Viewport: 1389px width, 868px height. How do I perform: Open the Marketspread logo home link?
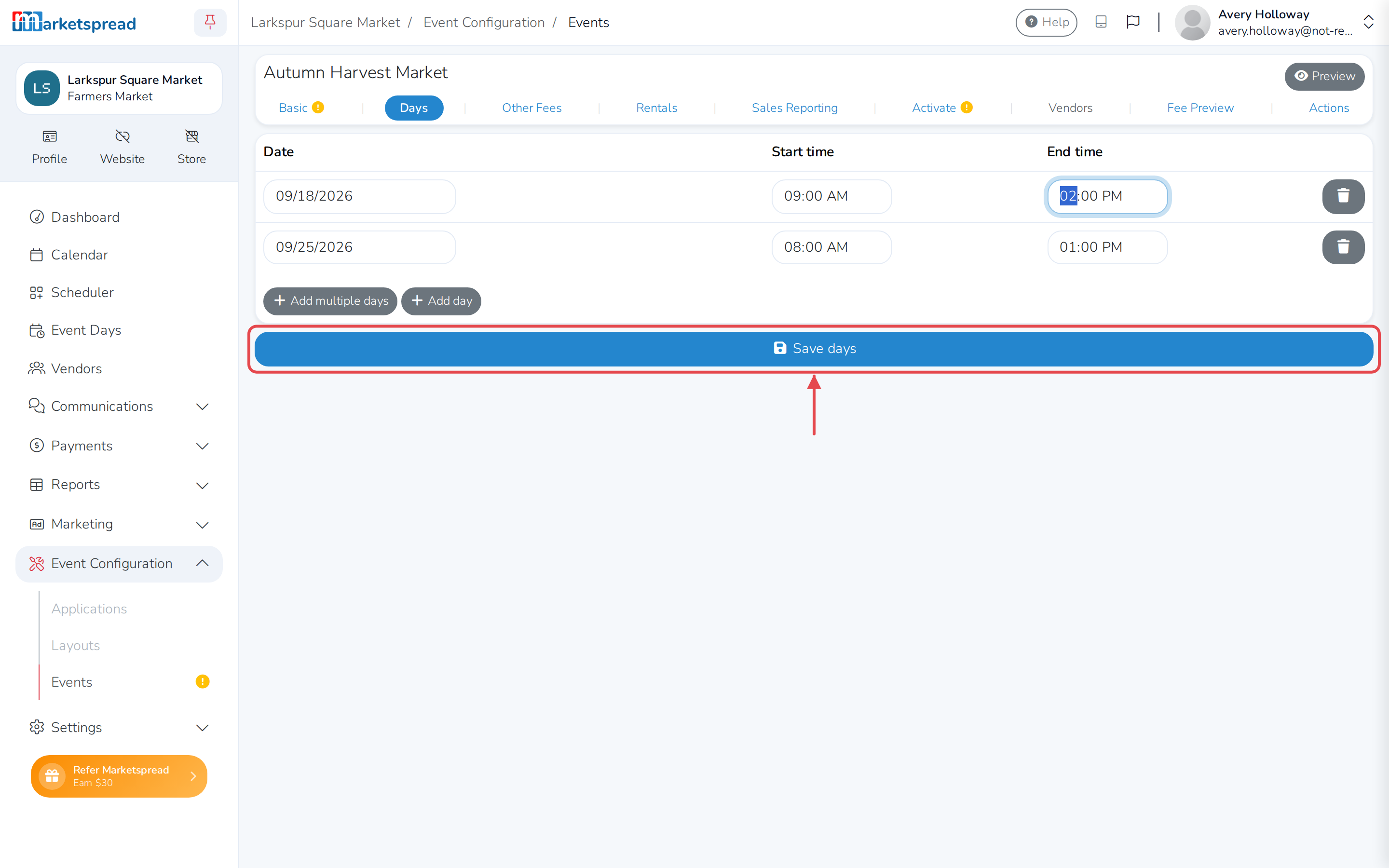tap(74, 23)
